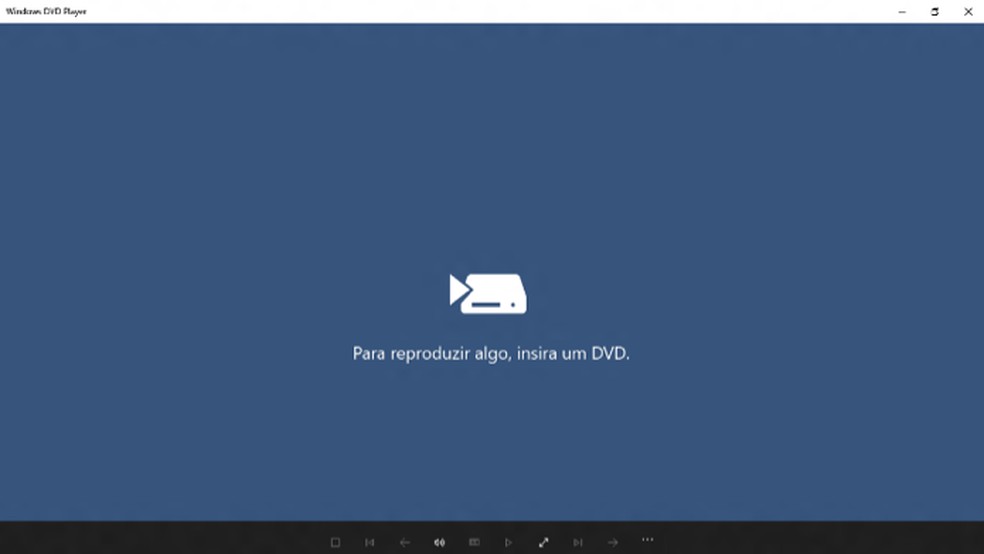
Task: Click the Stop playback button
Action: pos(335,542)
